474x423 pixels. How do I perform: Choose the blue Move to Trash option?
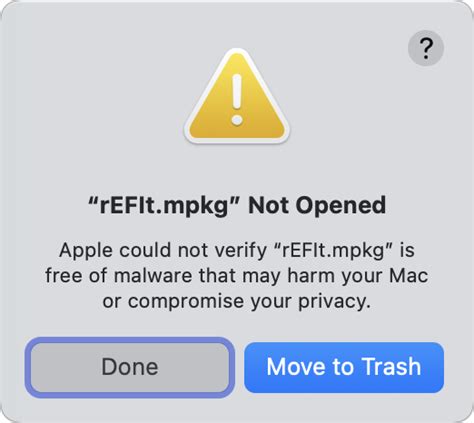point(344,367)
